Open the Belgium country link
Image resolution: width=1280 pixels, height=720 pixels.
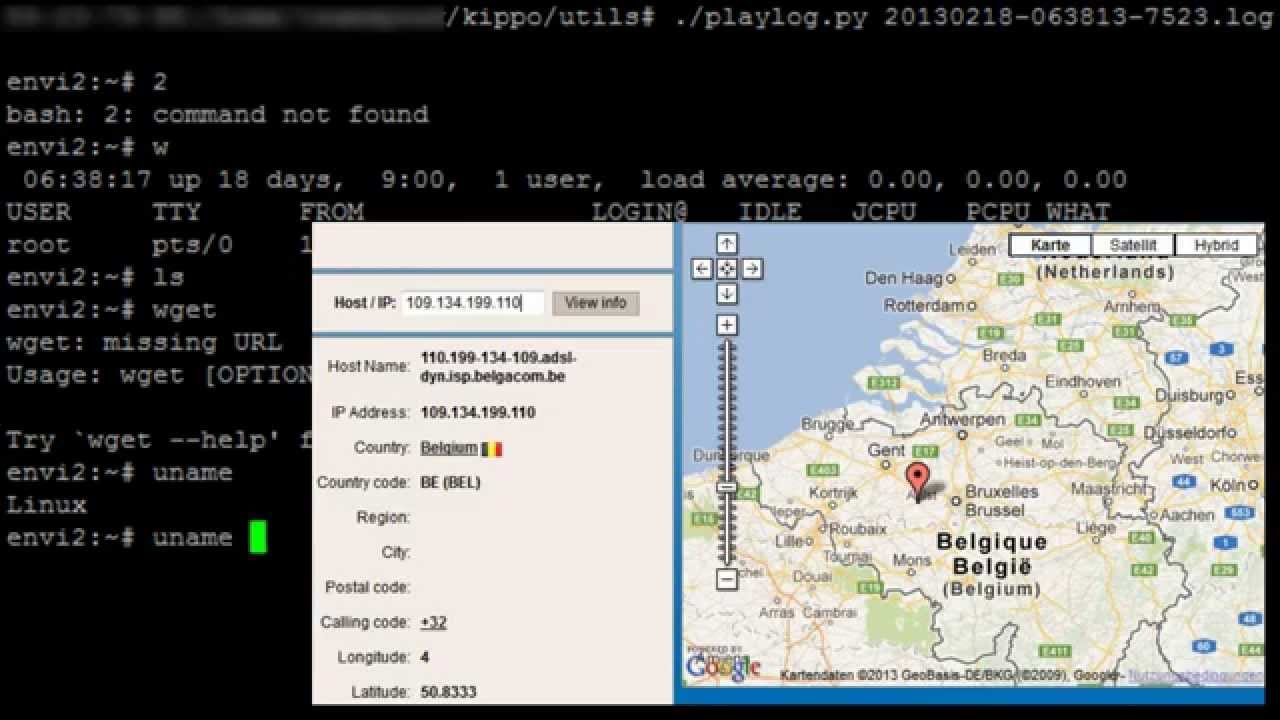coord(449,448)
